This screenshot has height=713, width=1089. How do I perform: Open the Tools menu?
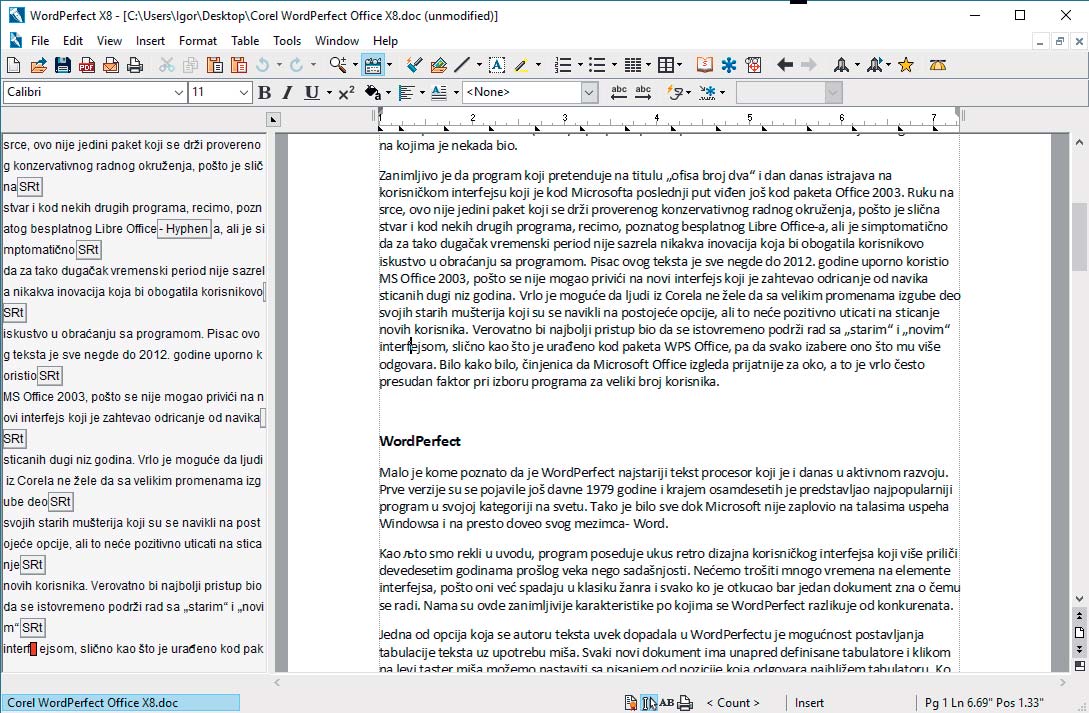tap(287, 41)
